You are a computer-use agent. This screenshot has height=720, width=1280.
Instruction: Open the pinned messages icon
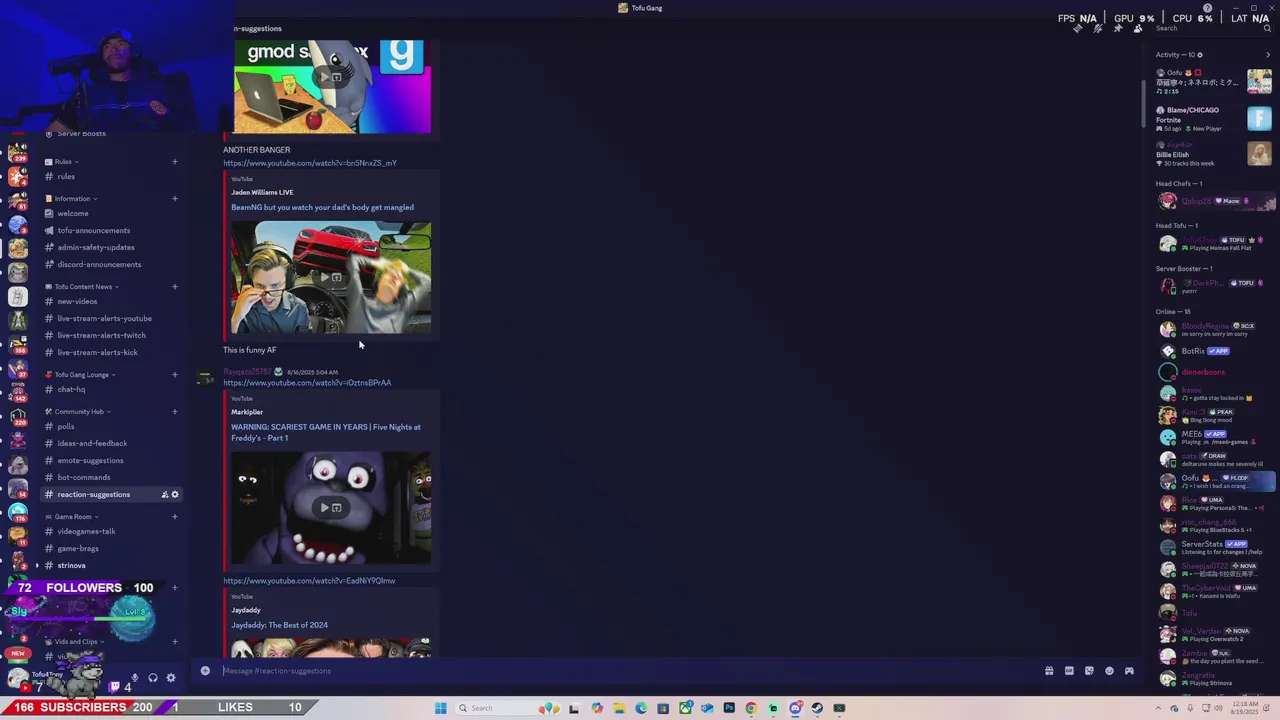click(x=1117, y=28)
